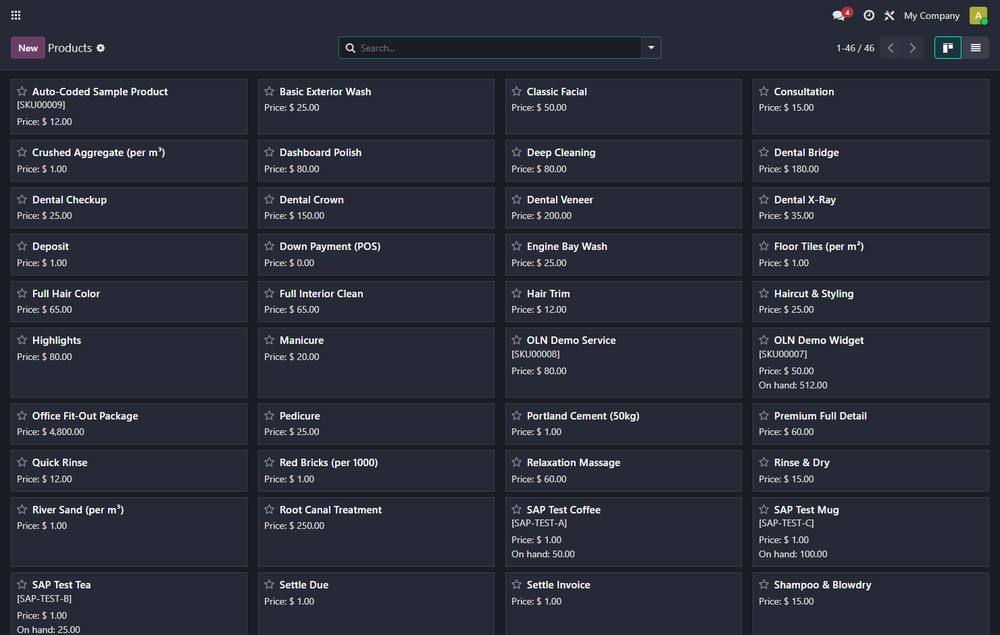Favorite the Crushed Aggregate star
Screen dimensions: 1000x635
click(x=22, y=152)
